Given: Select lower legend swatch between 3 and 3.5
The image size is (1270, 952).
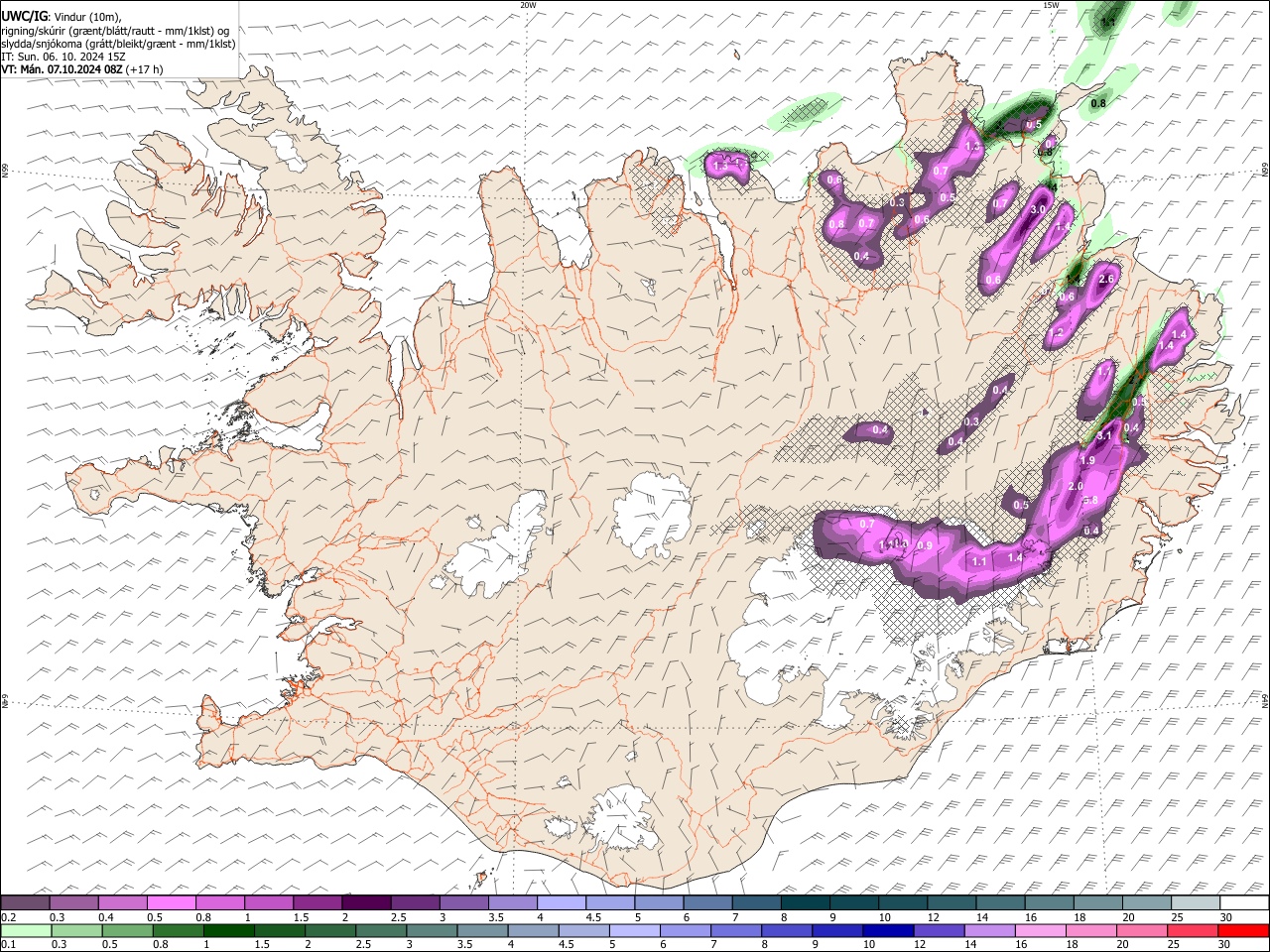Looking at the screenshot, I should (434, 930).
